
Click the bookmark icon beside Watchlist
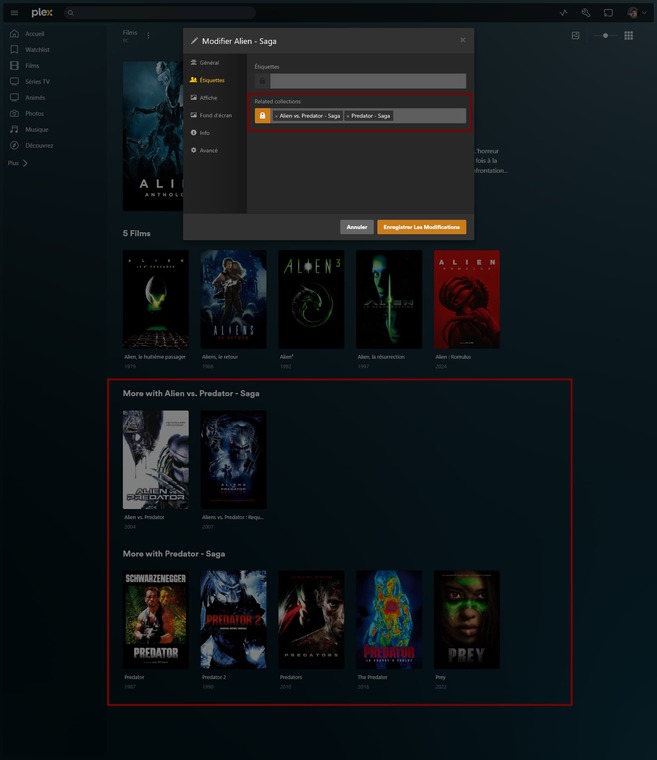15,49
